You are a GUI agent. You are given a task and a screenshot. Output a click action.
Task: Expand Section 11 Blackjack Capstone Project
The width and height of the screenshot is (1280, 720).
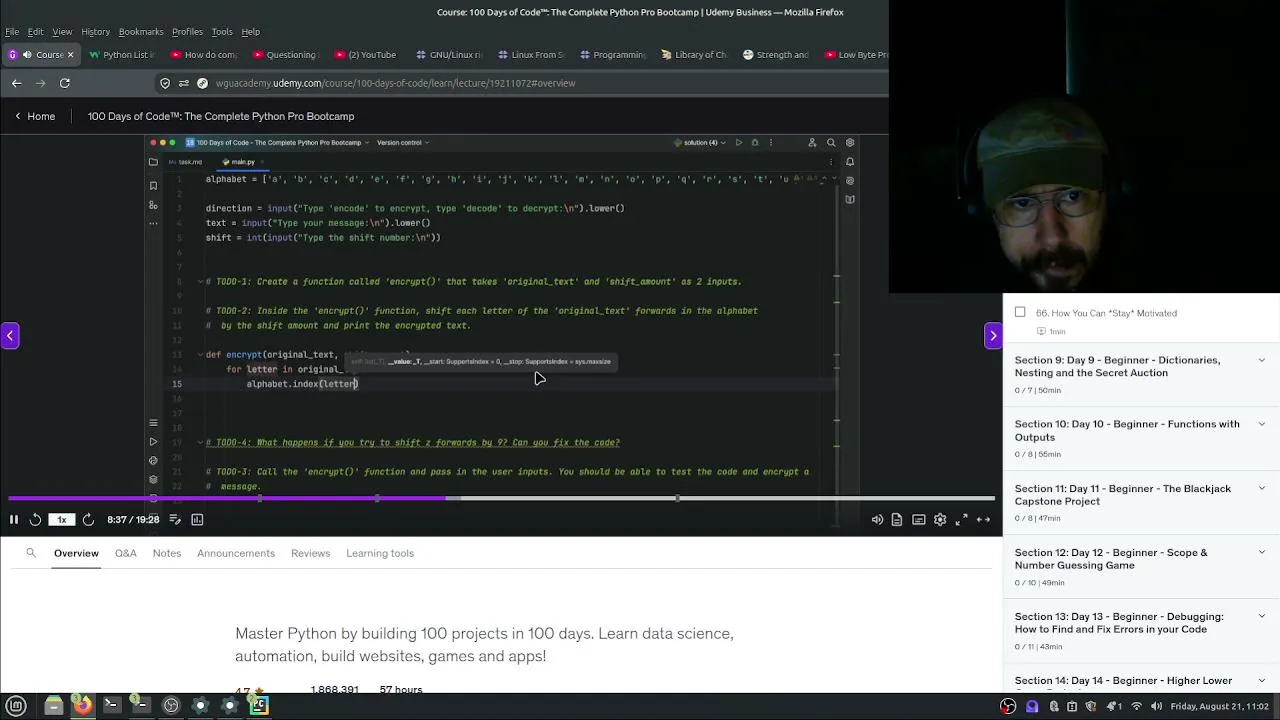coord(1141,502)
